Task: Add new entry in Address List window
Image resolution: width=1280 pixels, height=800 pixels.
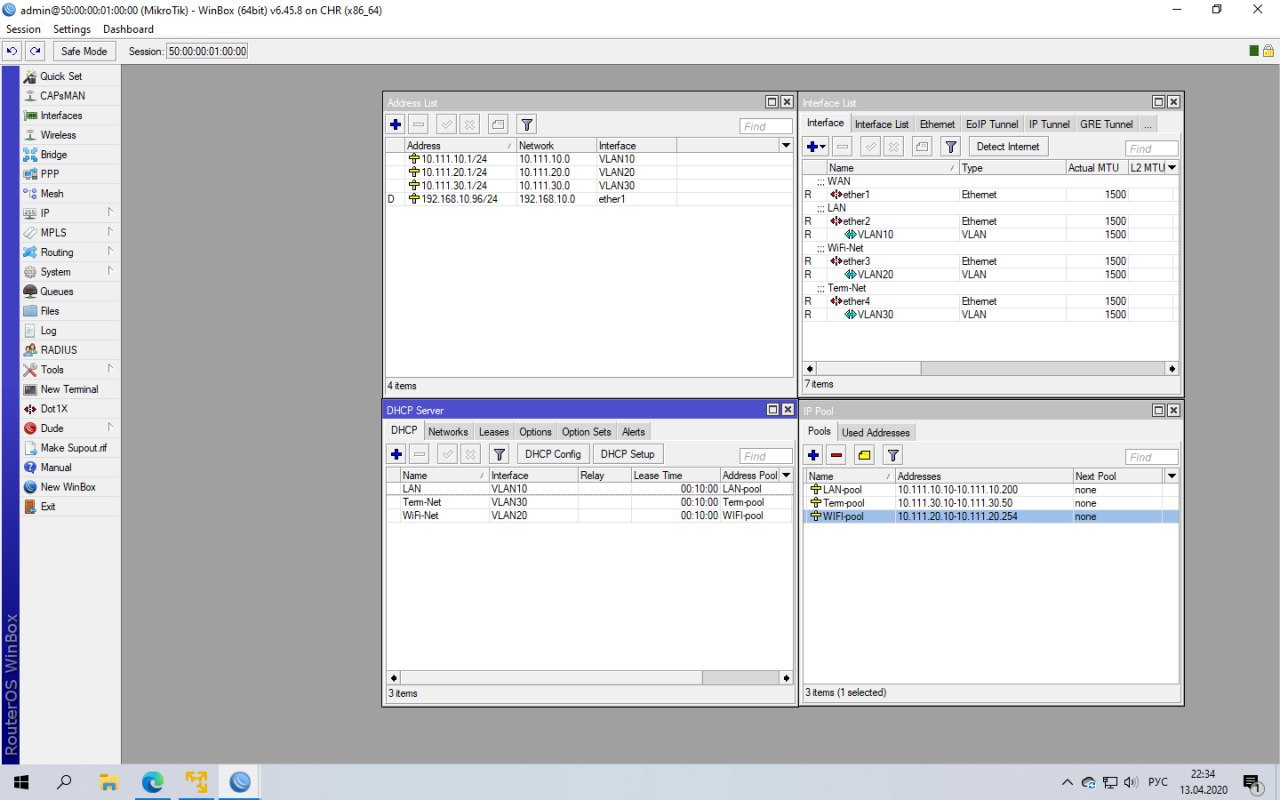Action: [396, 125]
